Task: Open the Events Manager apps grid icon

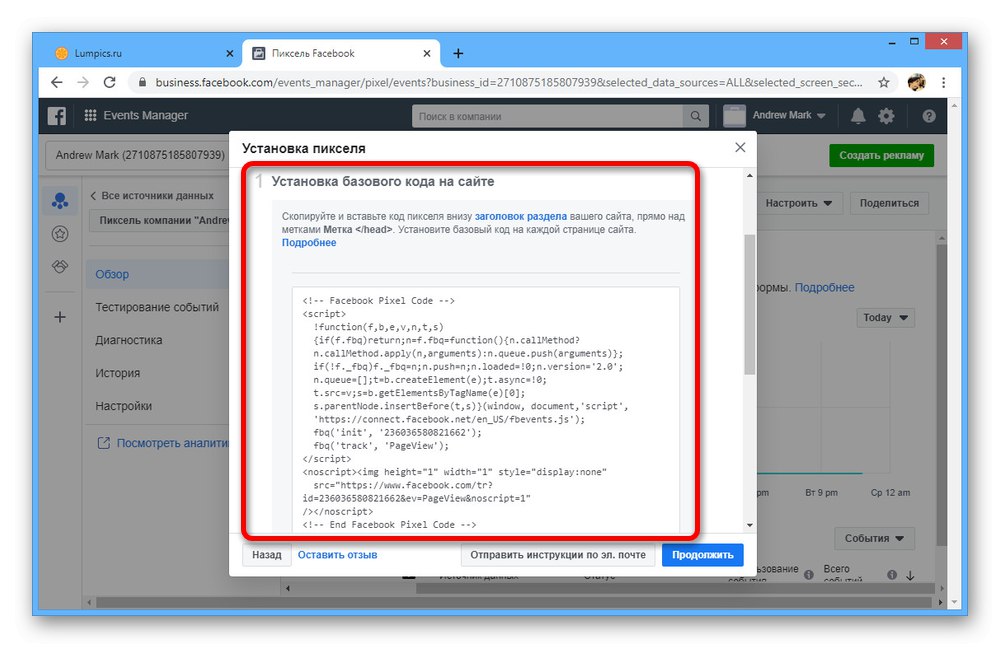Action: click(x=91, y=115)
